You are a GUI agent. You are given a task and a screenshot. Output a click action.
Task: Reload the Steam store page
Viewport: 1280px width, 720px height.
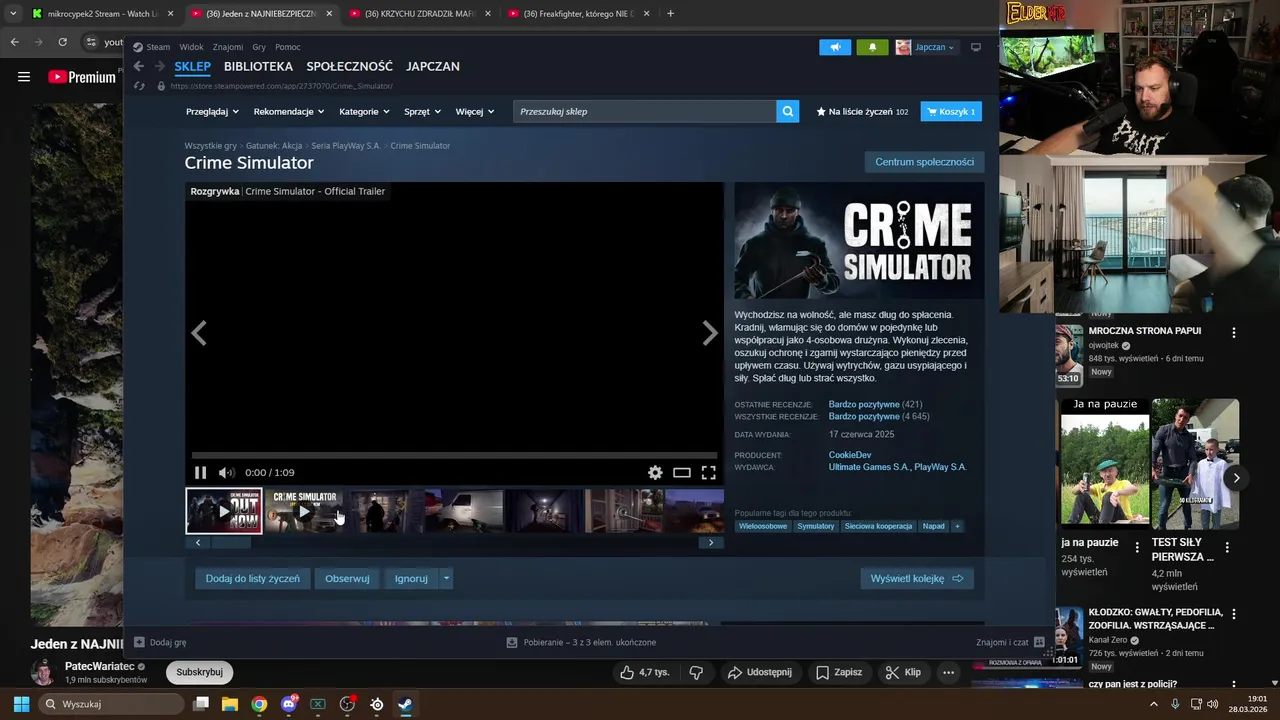[x=139, y=86]
